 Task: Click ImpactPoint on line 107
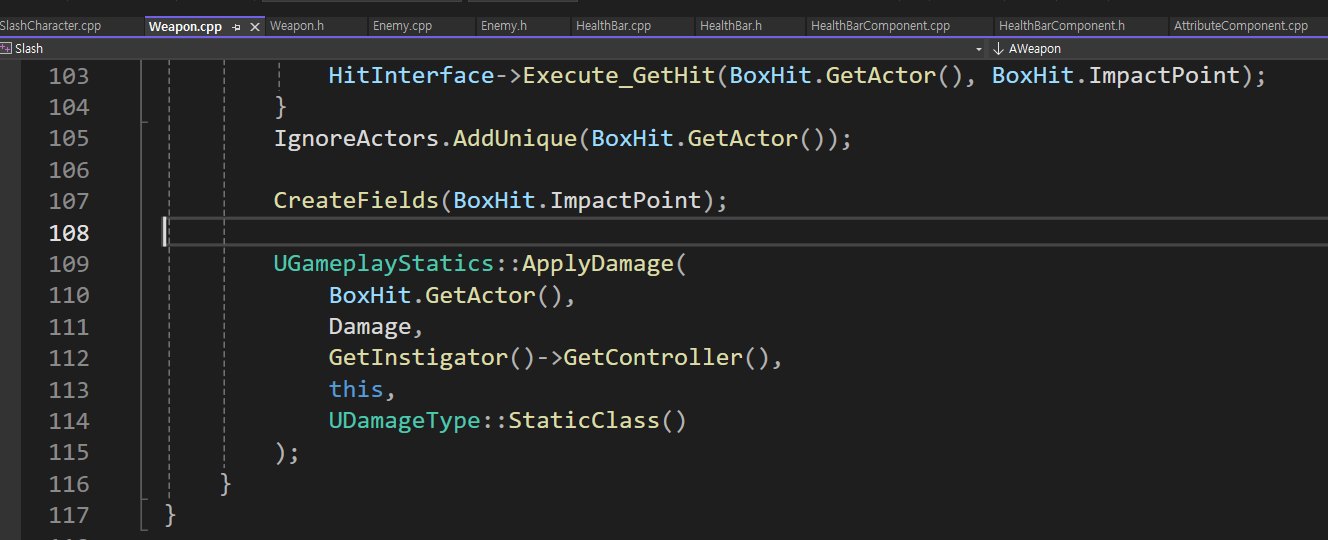click(626, 201)
